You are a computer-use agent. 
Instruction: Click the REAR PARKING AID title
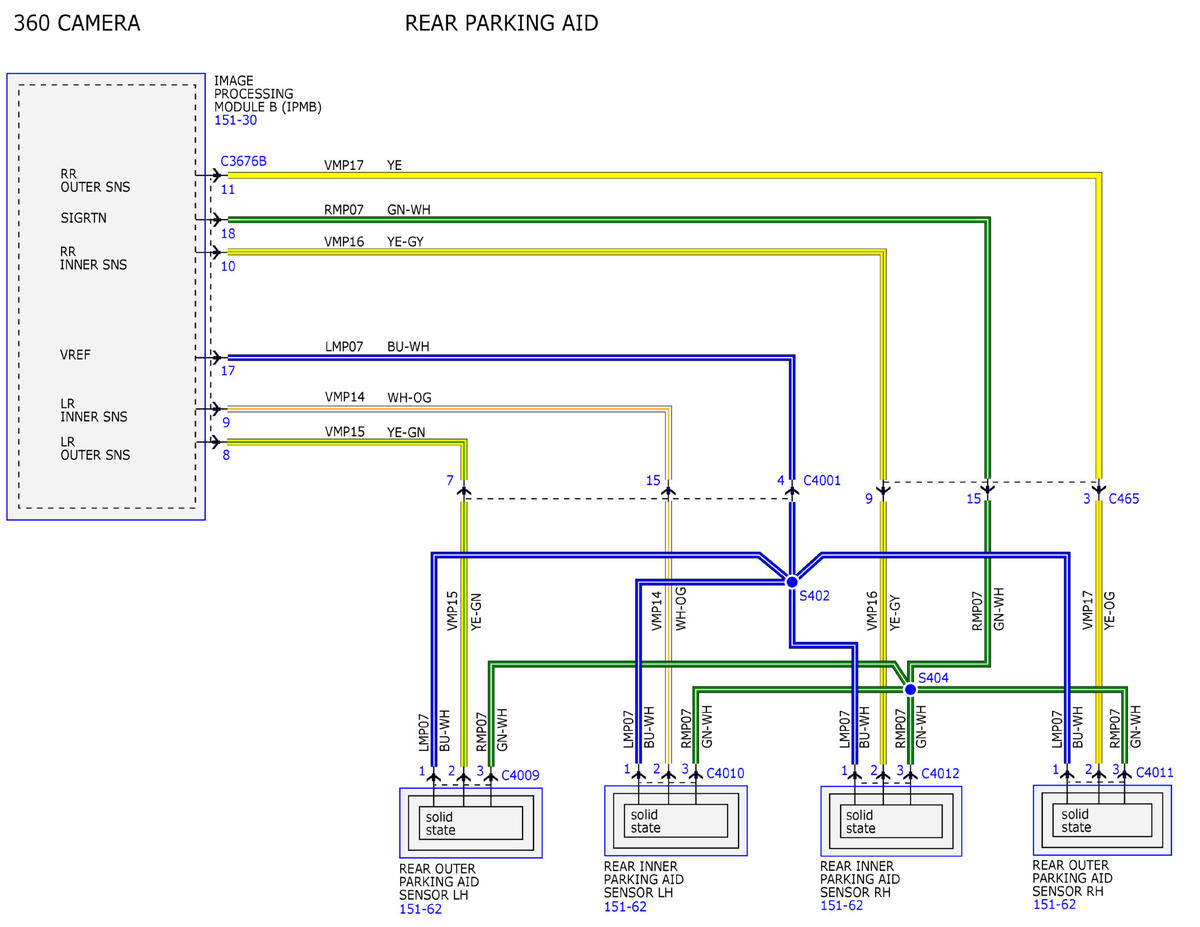click(501, 23)
